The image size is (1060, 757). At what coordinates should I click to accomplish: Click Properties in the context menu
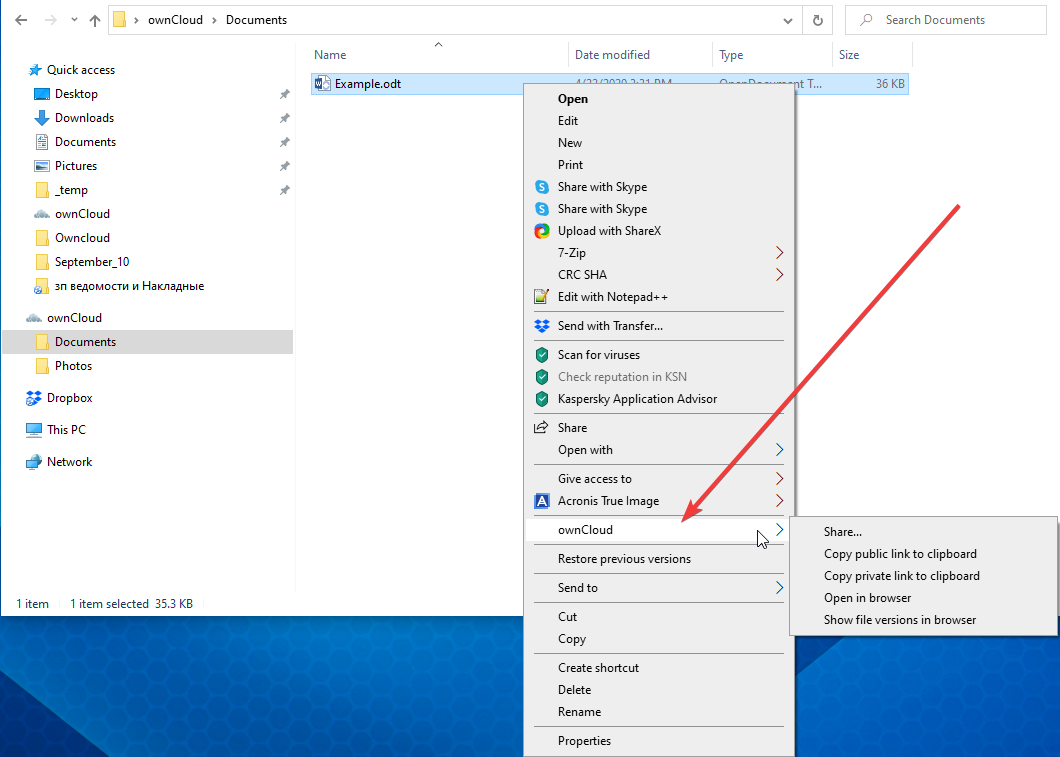(584, 741)
